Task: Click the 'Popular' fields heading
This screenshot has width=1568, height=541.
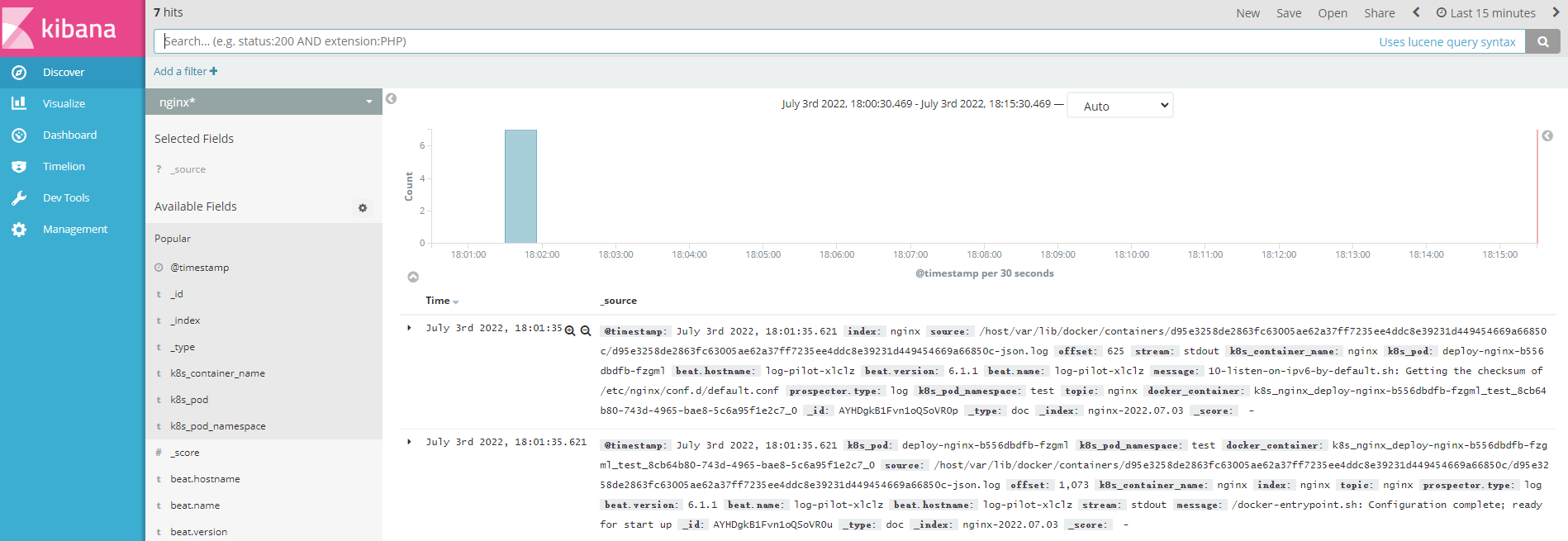Action: pos(173,239)
